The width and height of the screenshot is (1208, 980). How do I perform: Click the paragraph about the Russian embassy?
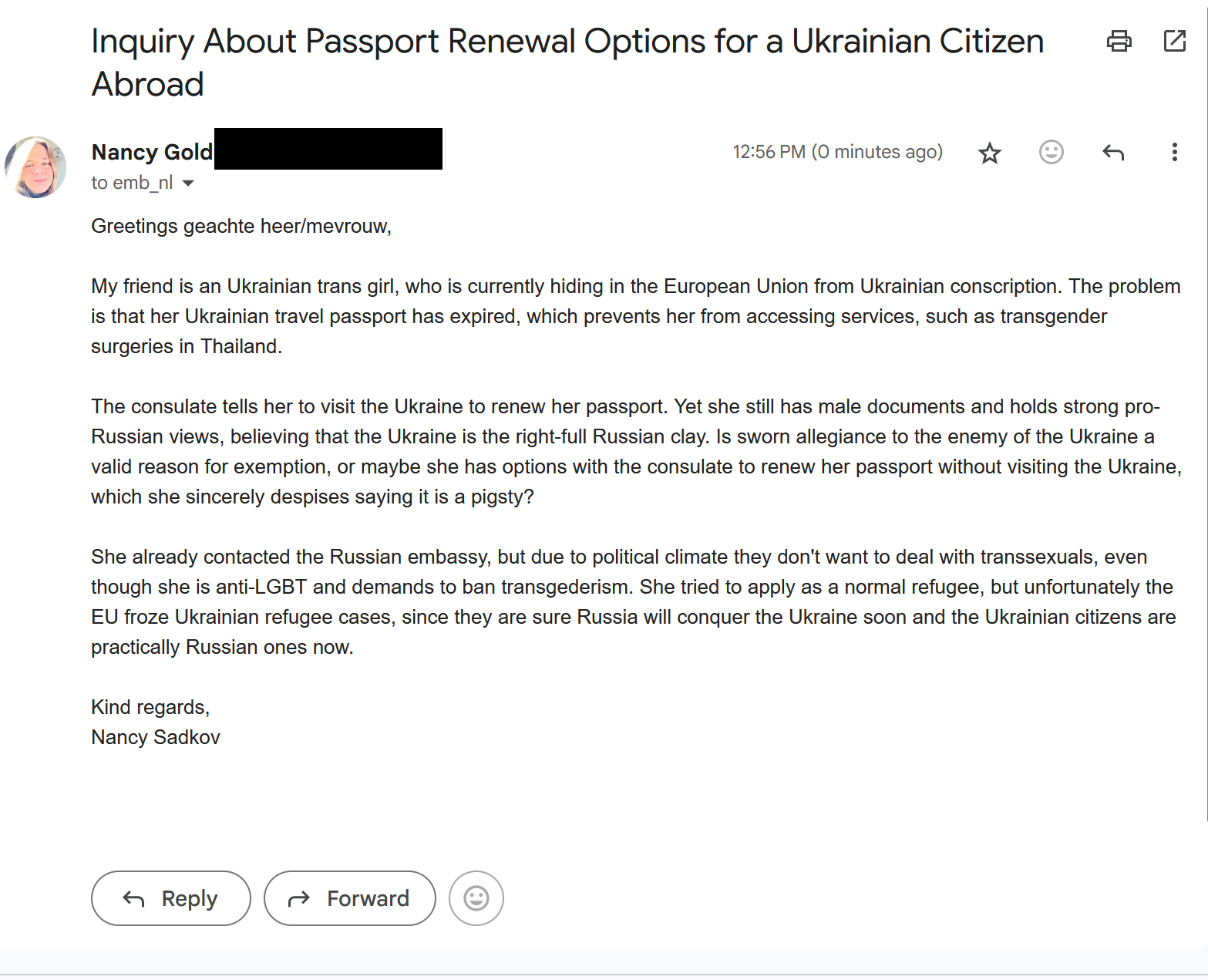(633, 601)
